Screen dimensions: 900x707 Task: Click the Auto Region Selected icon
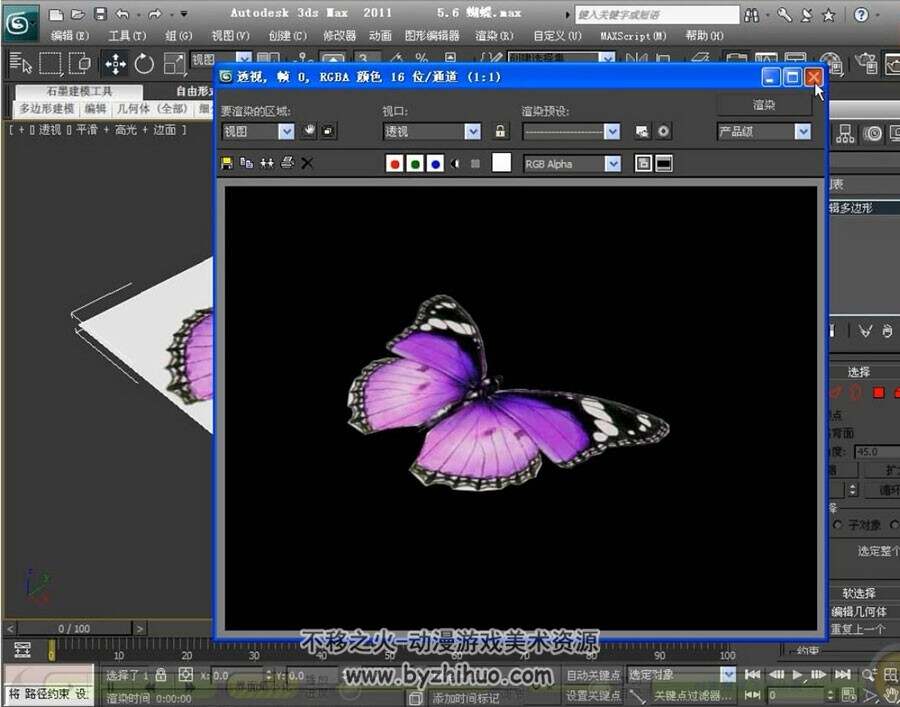(x=328, y=131)
